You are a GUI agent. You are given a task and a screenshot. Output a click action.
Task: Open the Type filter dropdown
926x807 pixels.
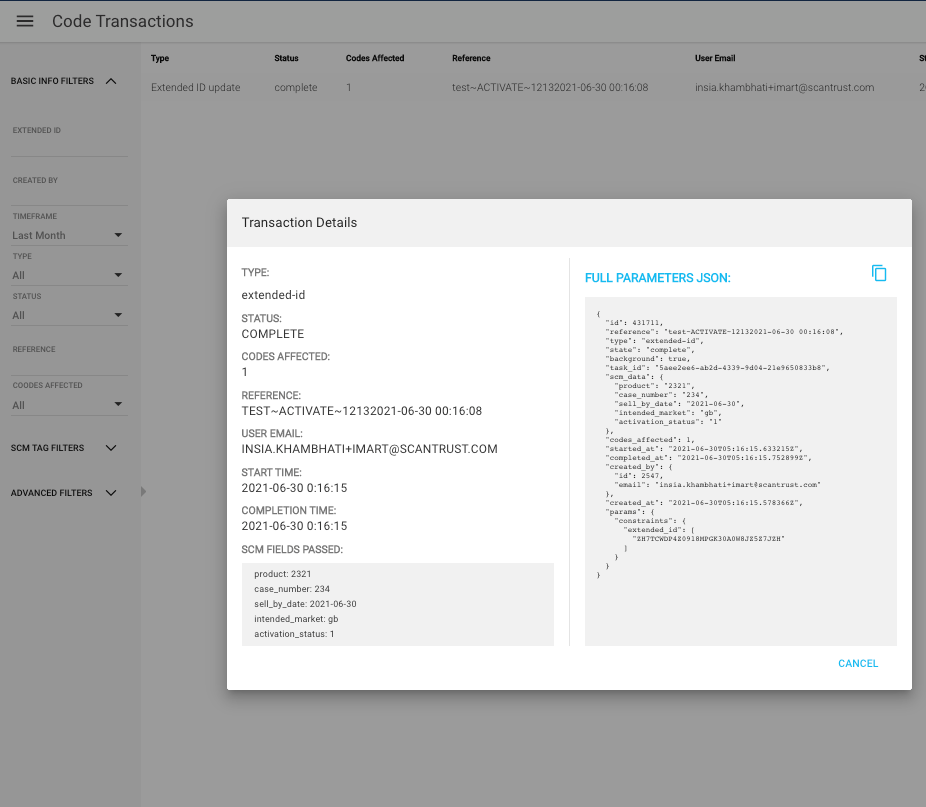pos(68,275)
